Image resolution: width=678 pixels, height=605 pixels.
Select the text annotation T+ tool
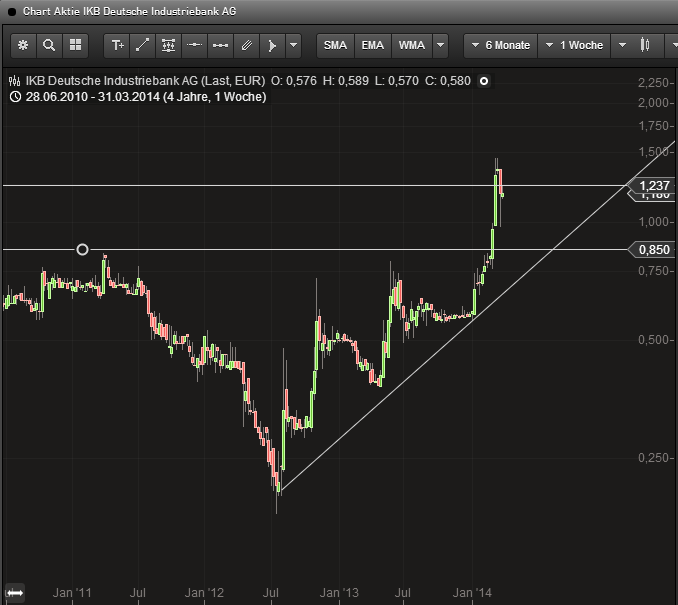click(117, 45)
